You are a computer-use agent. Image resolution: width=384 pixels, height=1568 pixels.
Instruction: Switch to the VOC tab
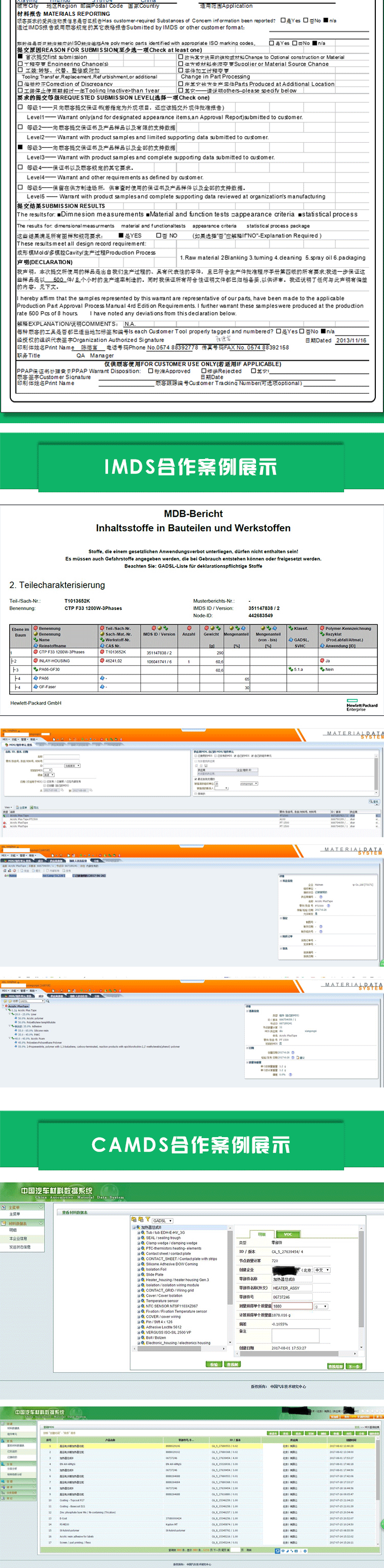point(288,1234)
